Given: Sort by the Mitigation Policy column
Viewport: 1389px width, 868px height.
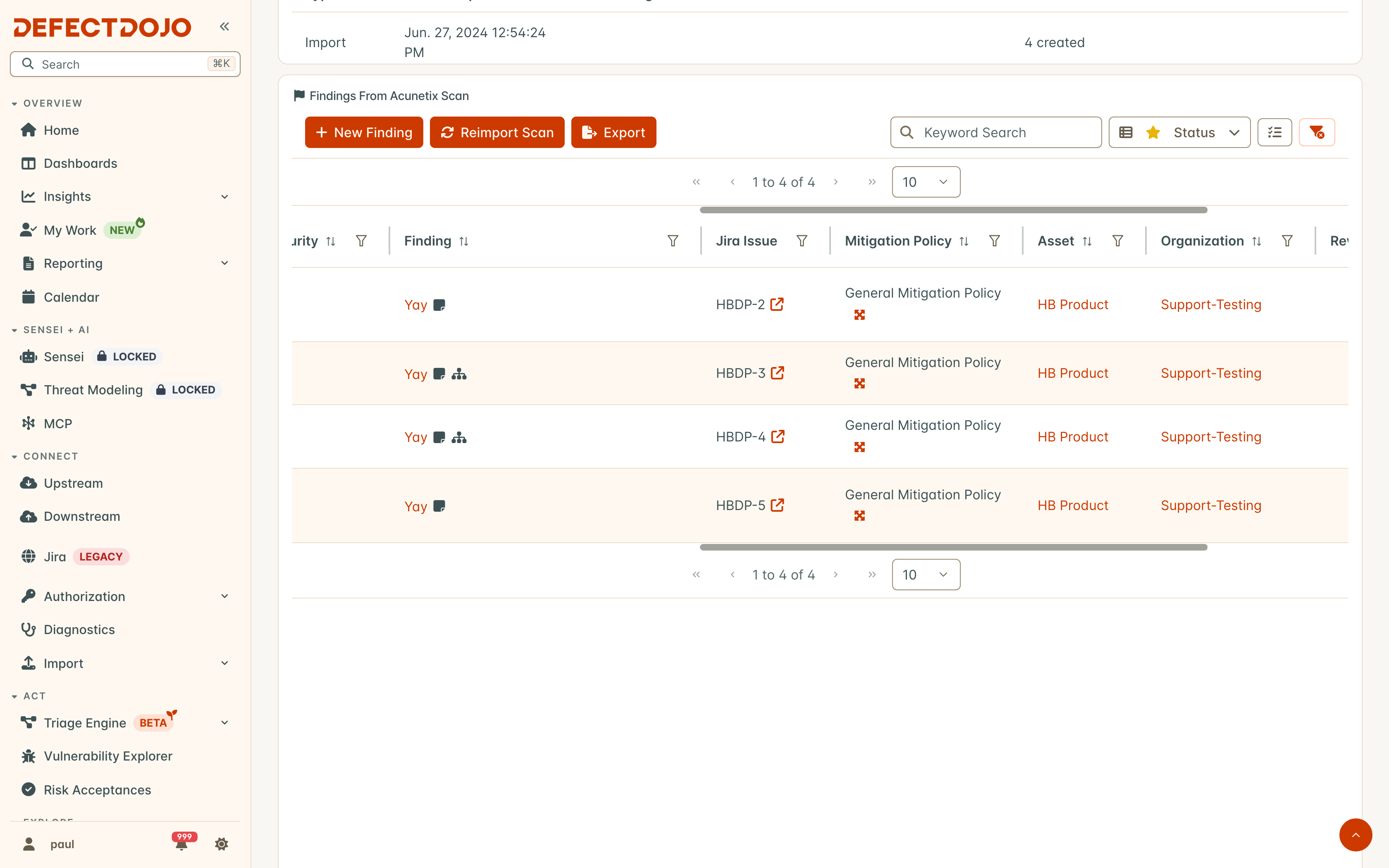Looking at the screenshot, I should (x=964, y=242).
